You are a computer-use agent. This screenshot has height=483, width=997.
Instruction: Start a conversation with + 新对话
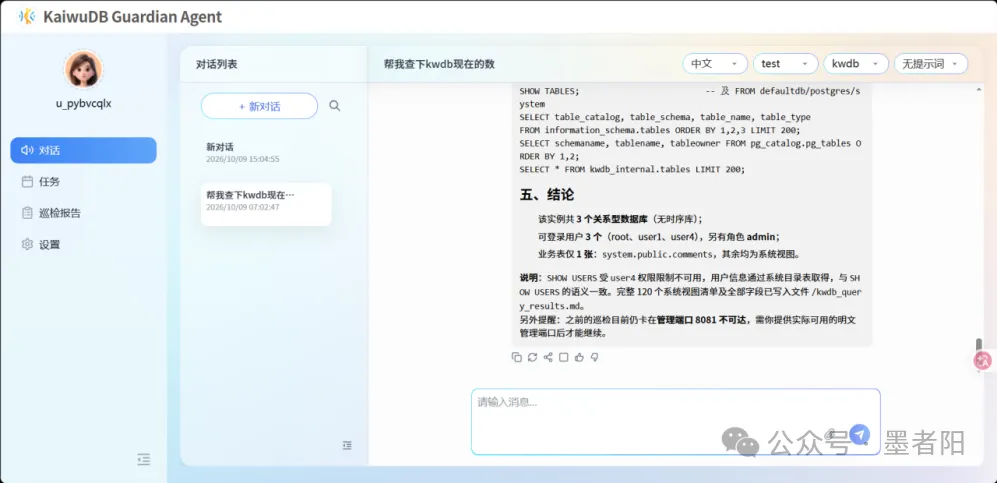pyautogui.click(x=259, y=106)
